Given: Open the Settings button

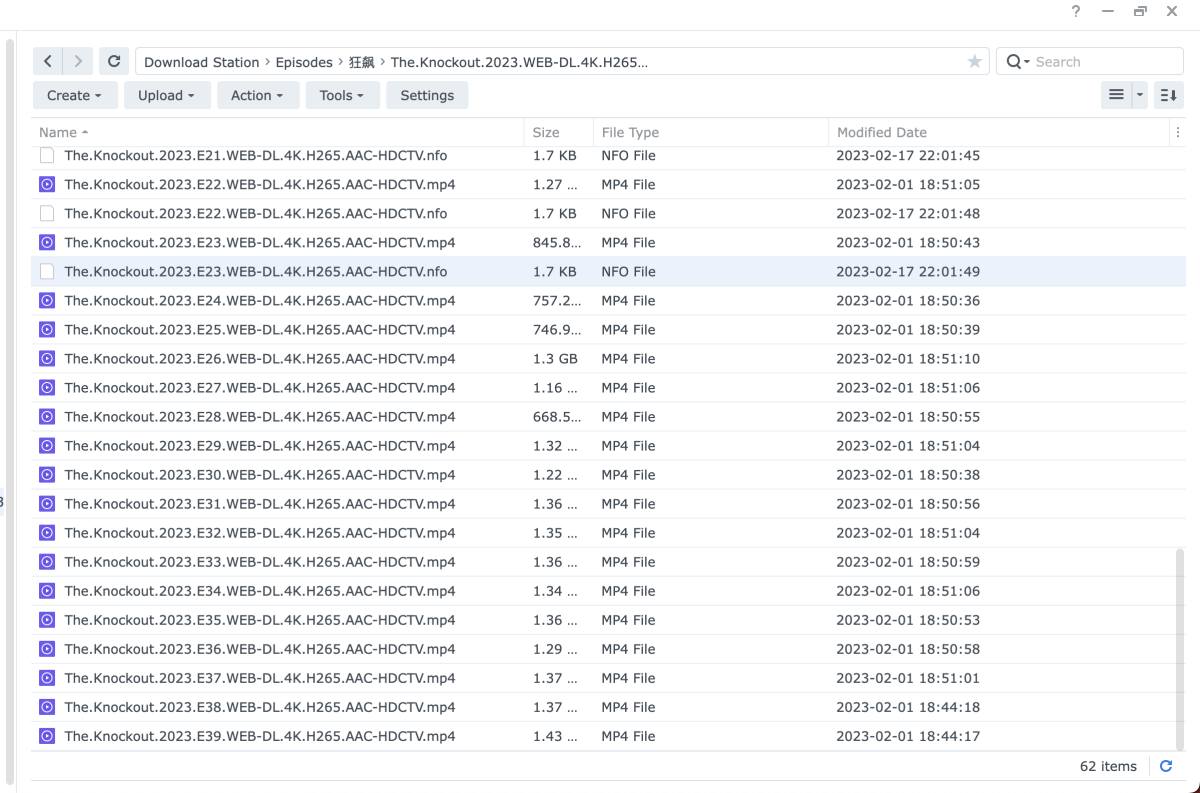Looking at the screenshot, I should pyautogui.click(x=427, y=95).
